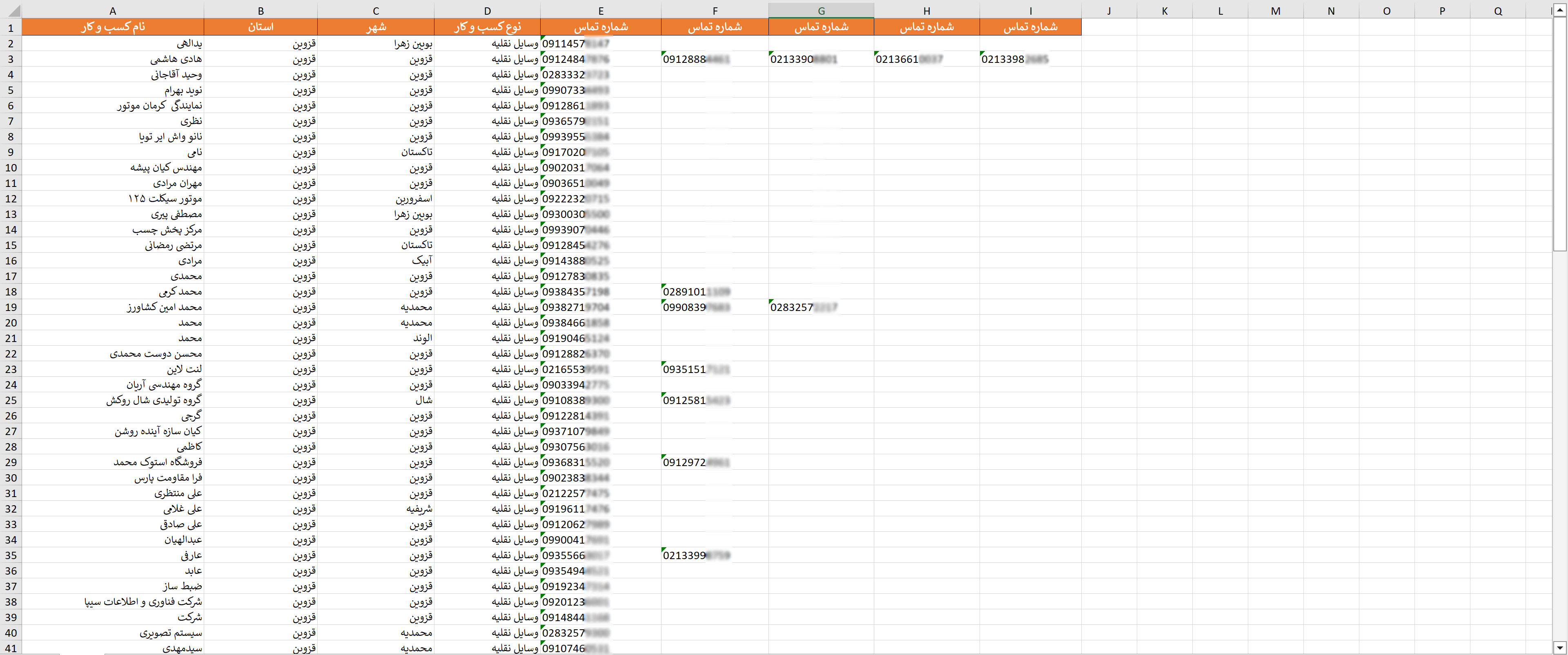Click column I header cell 'شماره تماس'
Image resolution: width=1568 pixels, height=655 pixels.
(1030, 27)
